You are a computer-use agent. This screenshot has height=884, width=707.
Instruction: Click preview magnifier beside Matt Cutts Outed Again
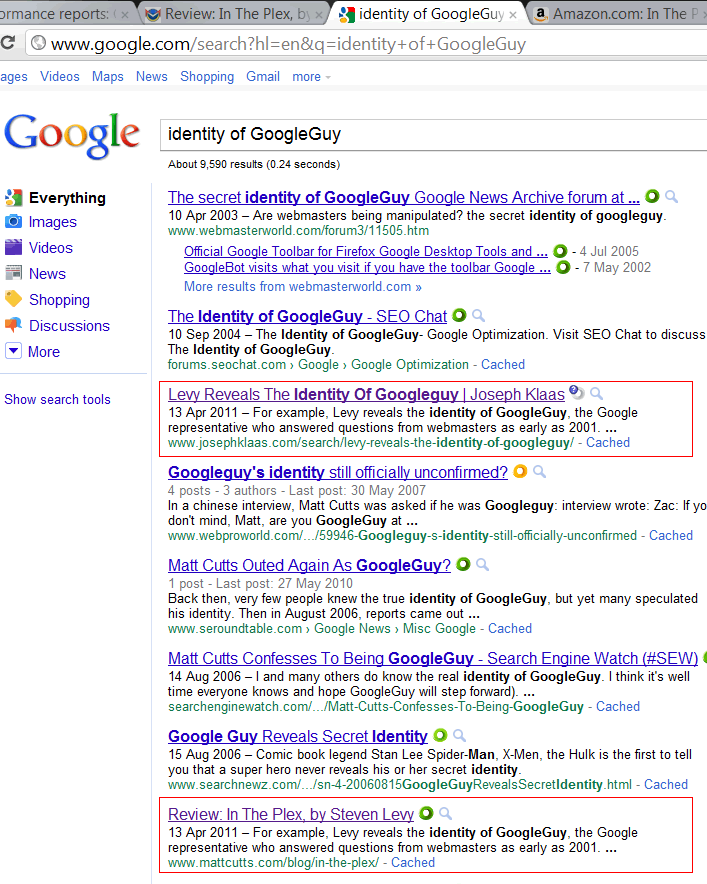point(482,564)
